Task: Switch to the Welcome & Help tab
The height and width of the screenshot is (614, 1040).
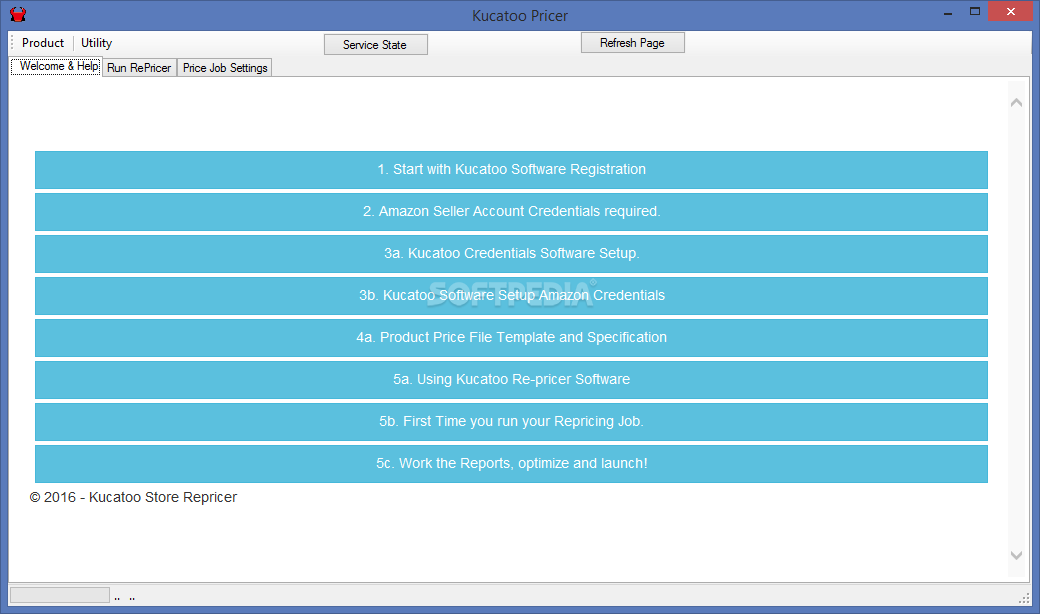Action: [56, 66]
